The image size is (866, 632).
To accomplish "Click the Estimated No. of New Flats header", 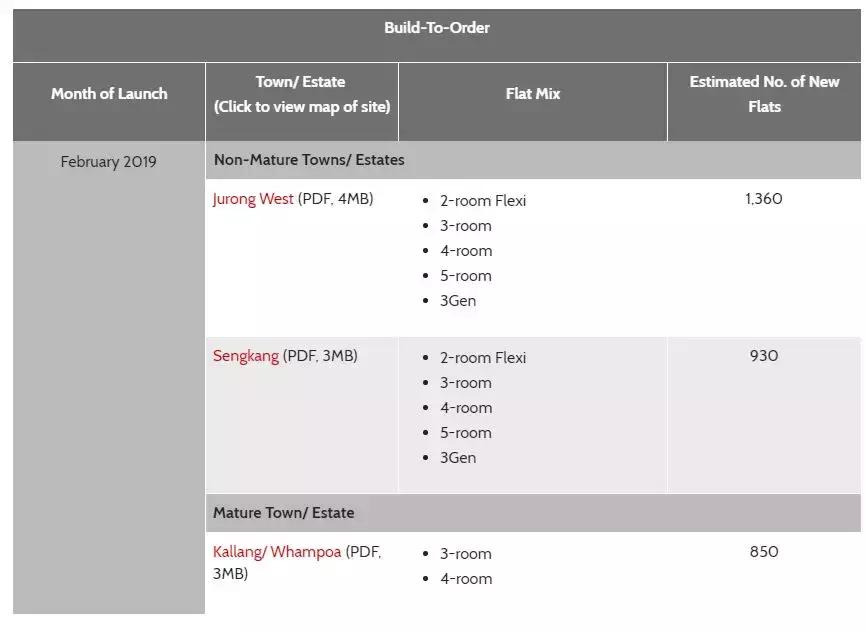I will pos(764,94).
